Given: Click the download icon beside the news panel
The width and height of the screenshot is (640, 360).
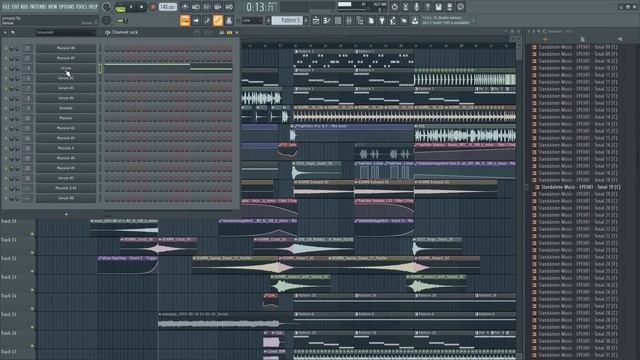Looking at the screenshot, I should tap(415, 20).
